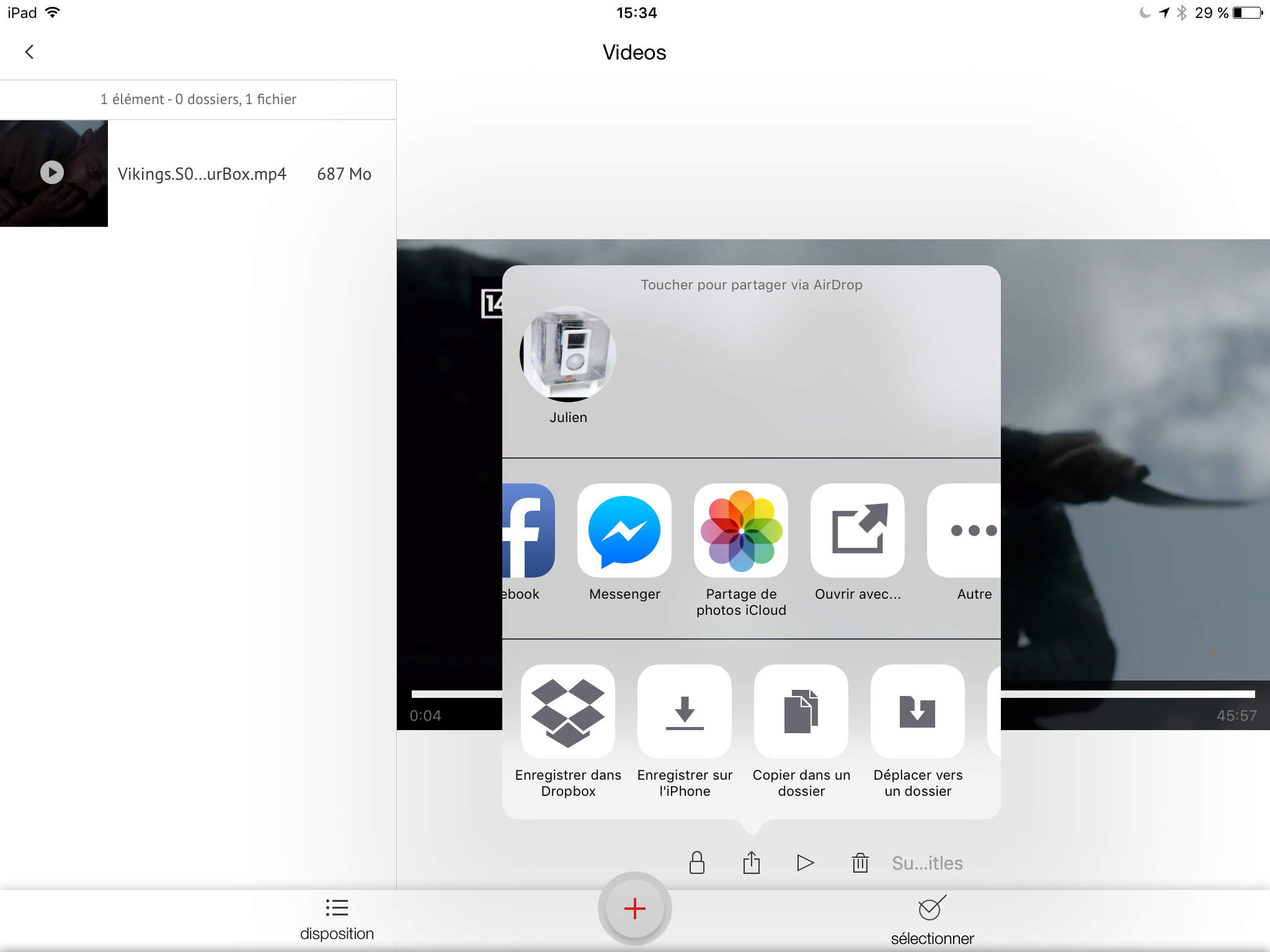This screenshot has height=952, width=1270.
Task: Enable sélectionner selection mode
Action: coord(932,919)
